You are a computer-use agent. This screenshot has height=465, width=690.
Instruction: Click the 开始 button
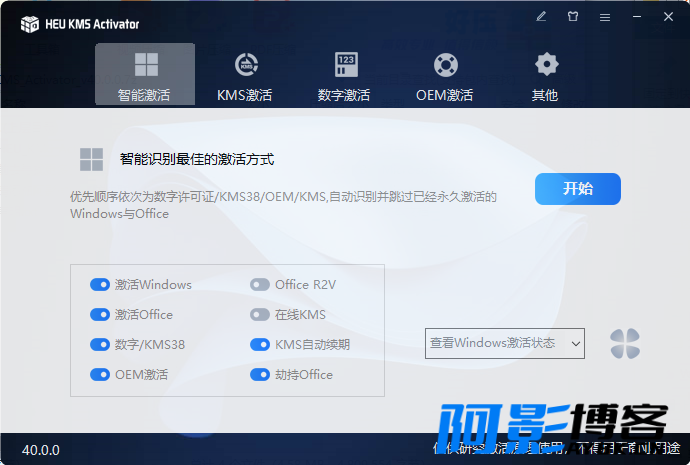578,189
